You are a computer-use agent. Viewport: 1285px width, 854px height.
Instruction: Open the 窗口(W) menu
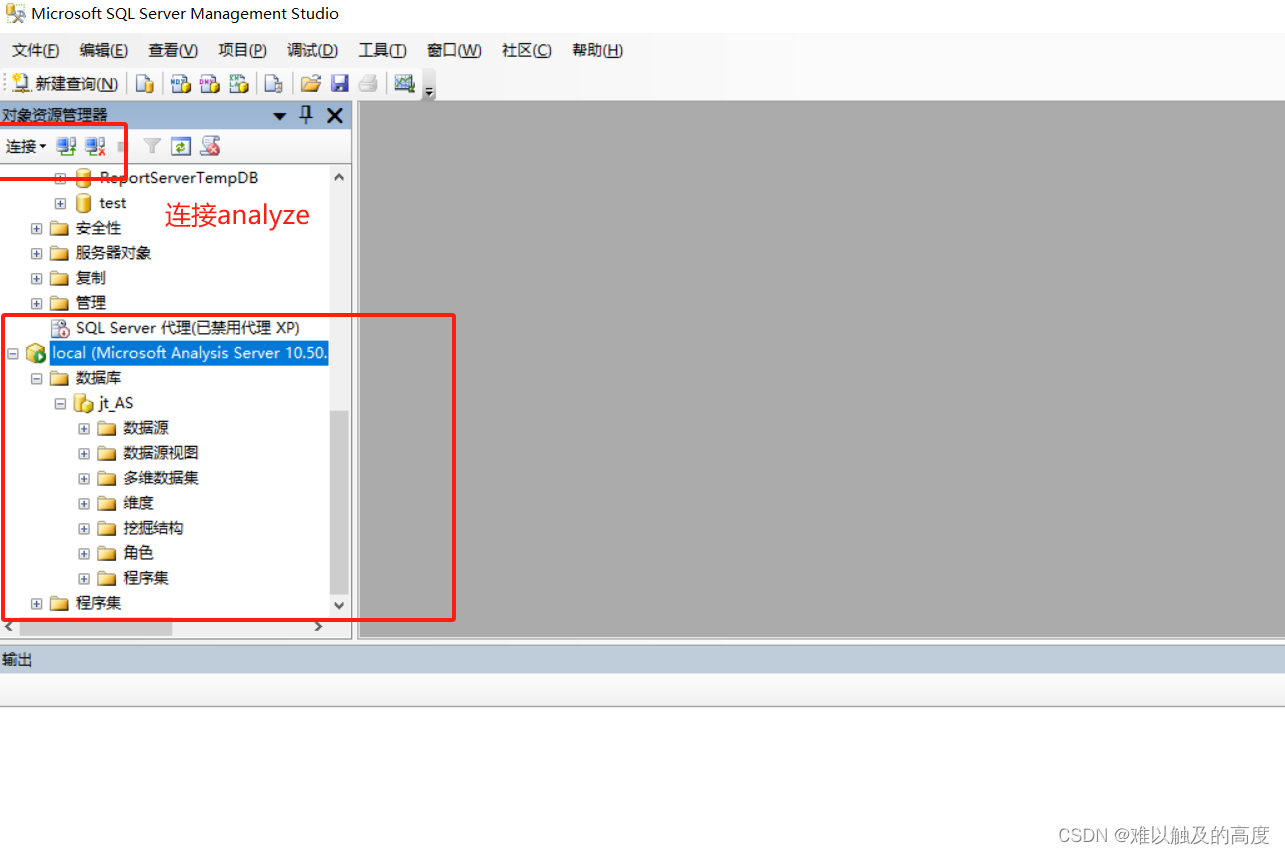[x=454, y=50]
